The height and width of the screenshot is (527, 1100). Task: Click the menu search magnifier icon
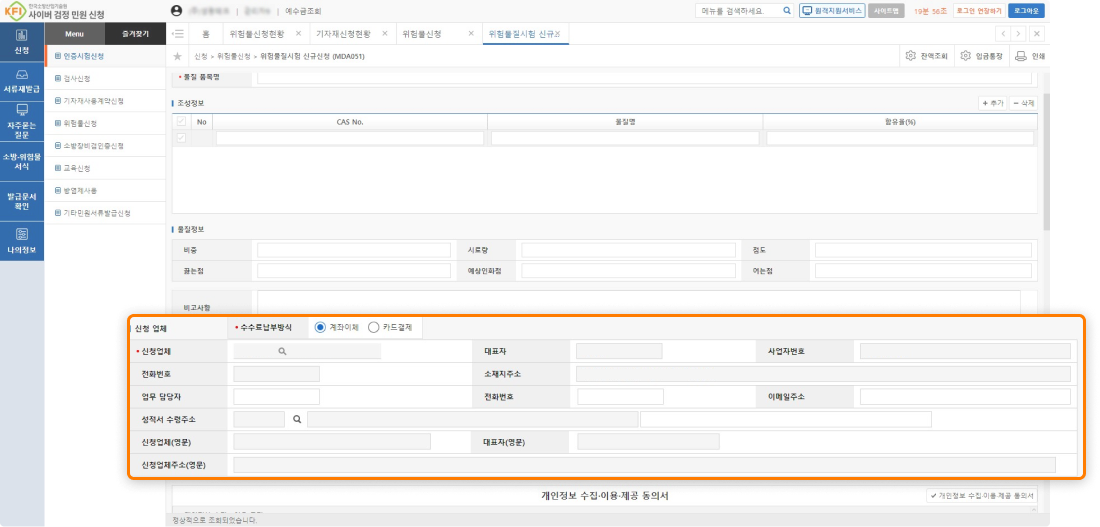pyautogui.click(x=786, y=11)
